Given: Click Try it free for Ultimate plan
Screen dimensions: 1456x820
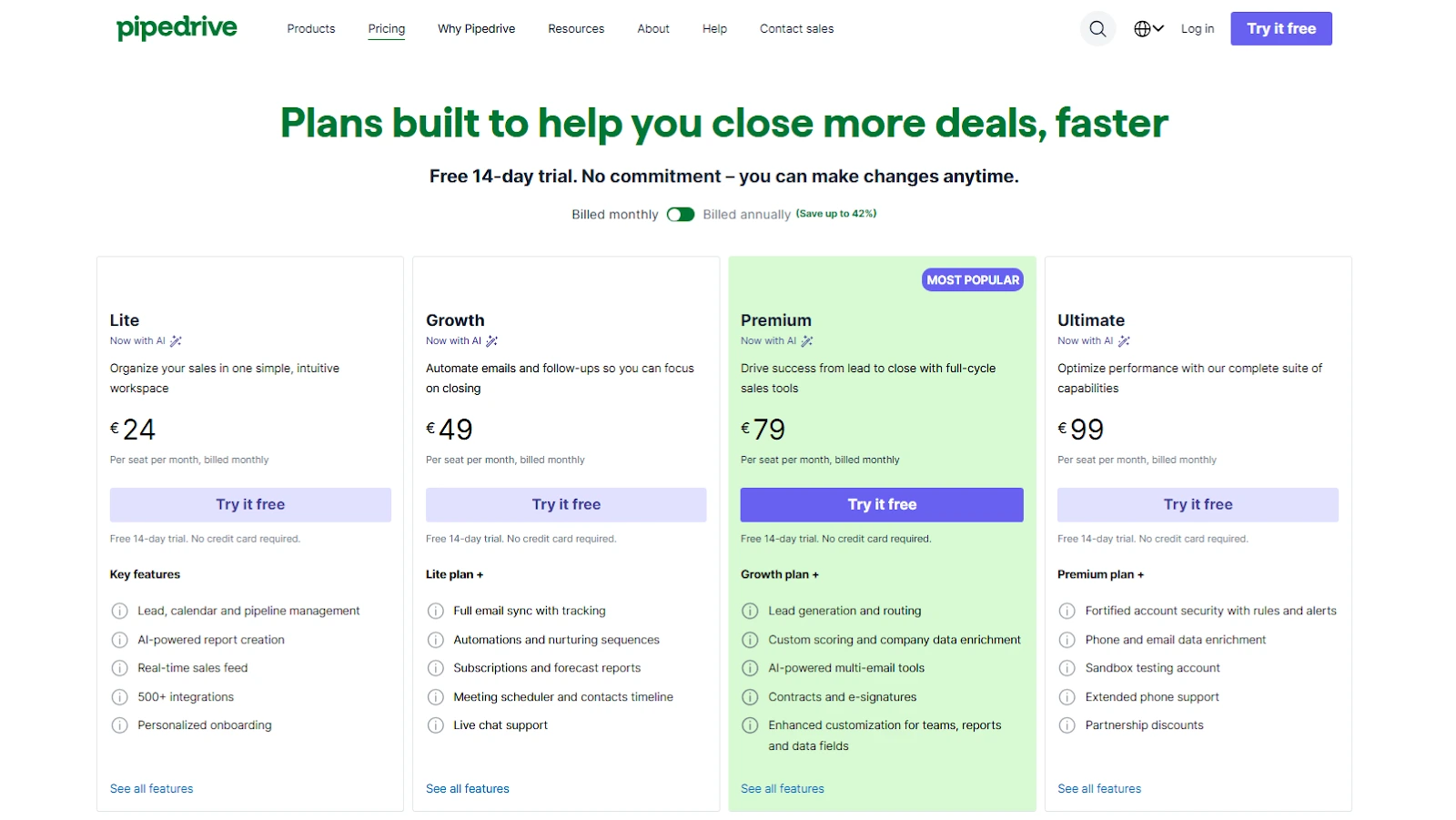Looking at the screenshot, I should [1198, 505].
